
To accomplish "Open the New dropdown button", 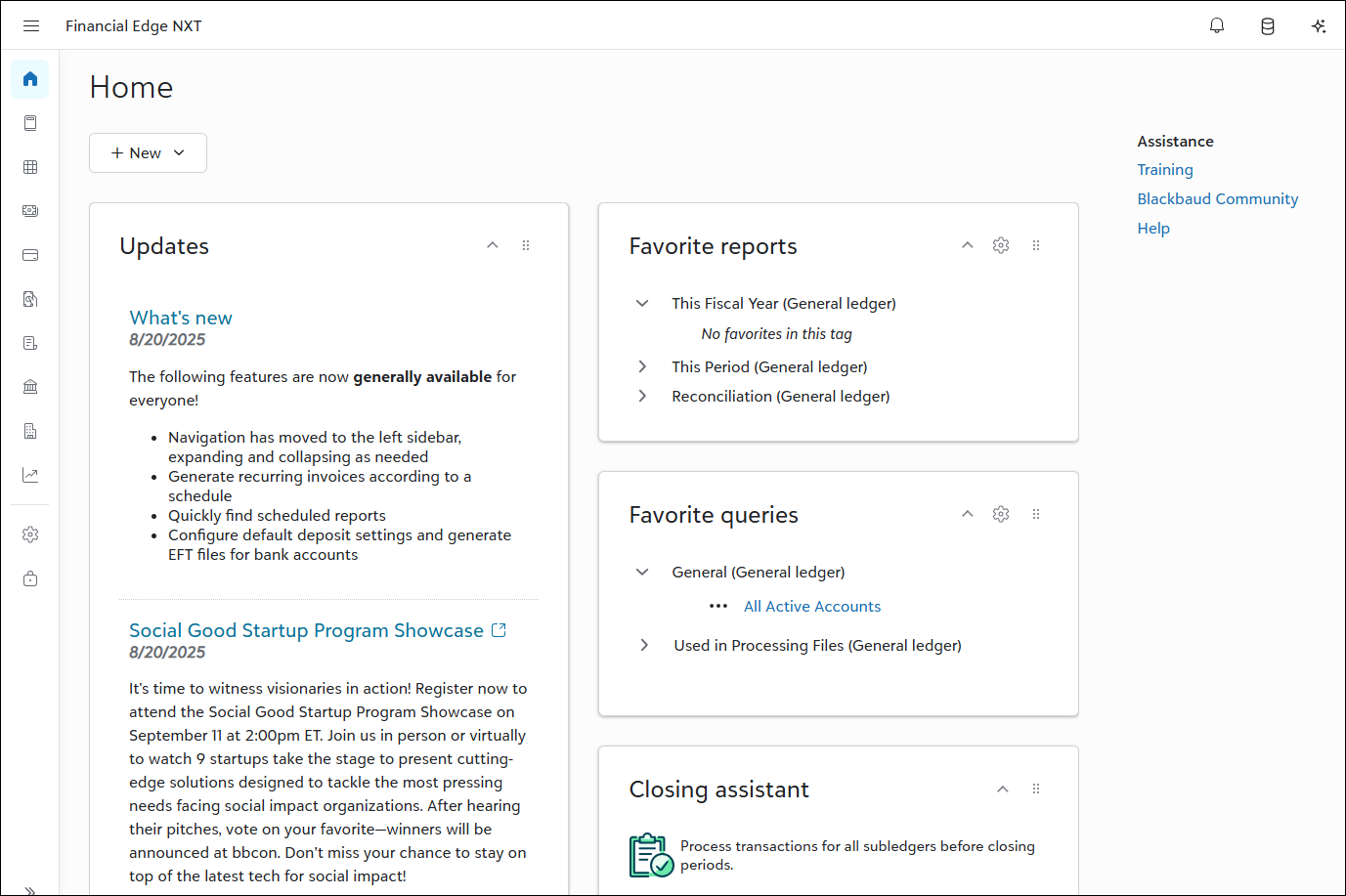I will [148, 153].
